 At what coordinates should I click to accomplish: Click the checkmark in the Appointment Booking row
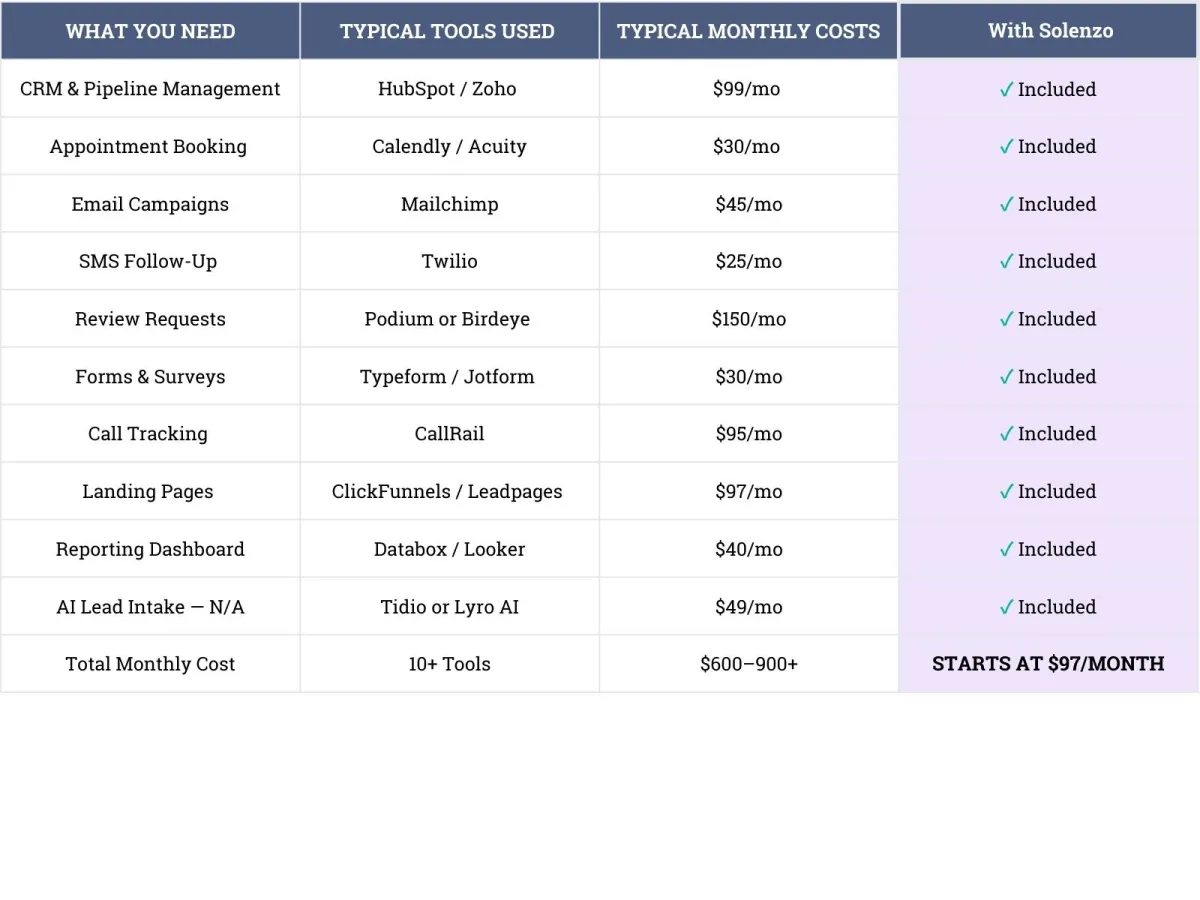pos(1007,147)
